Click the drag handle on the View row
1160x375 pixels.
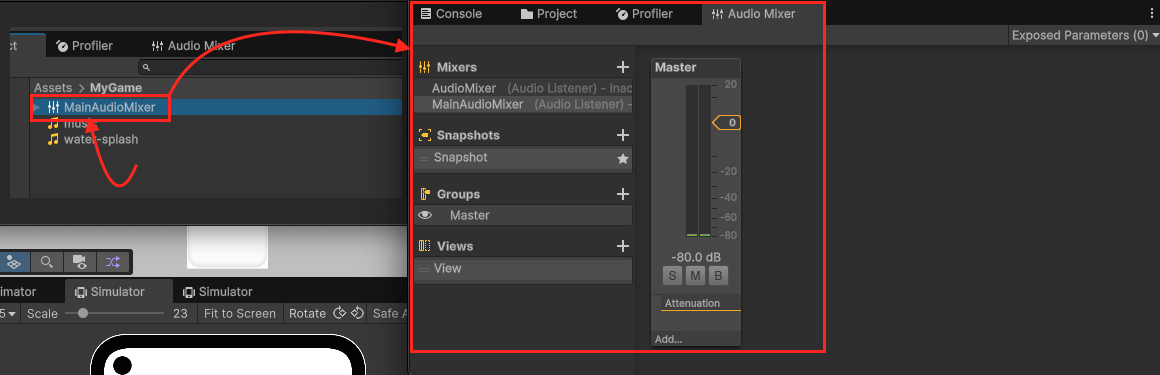pos(424,269)
